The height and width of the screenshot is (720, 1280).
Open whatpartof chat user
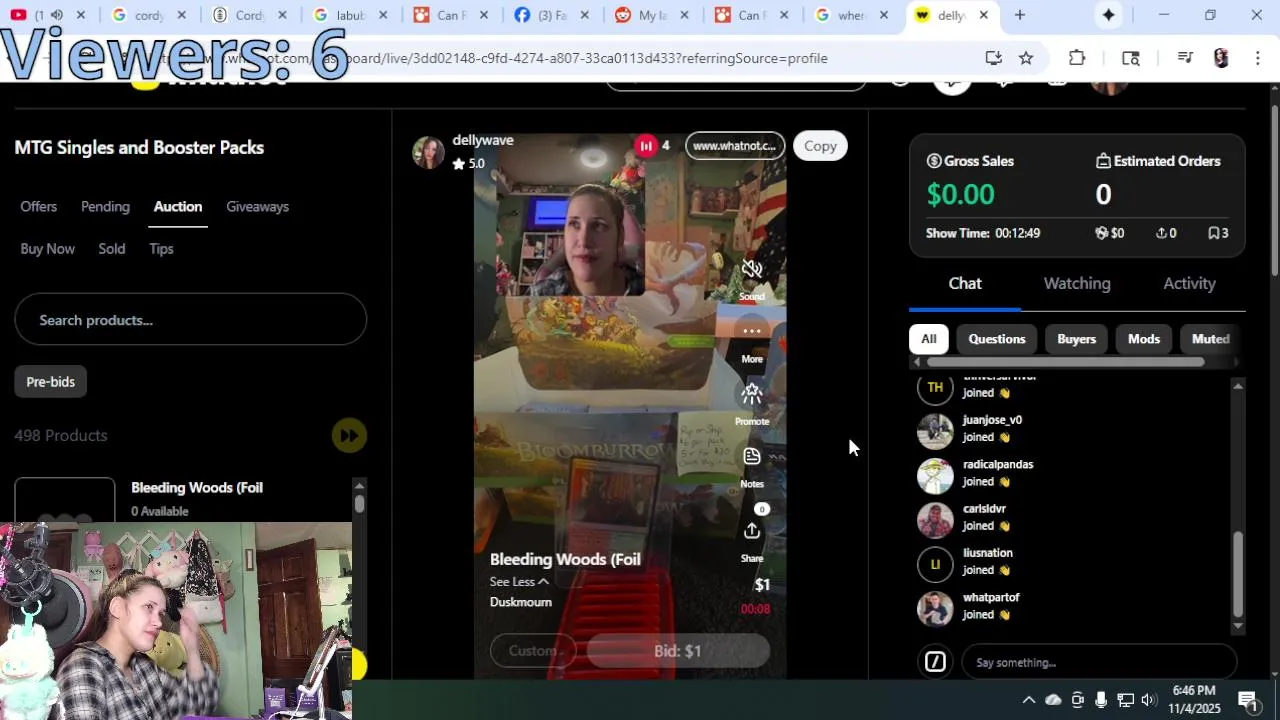coord(991,597)
